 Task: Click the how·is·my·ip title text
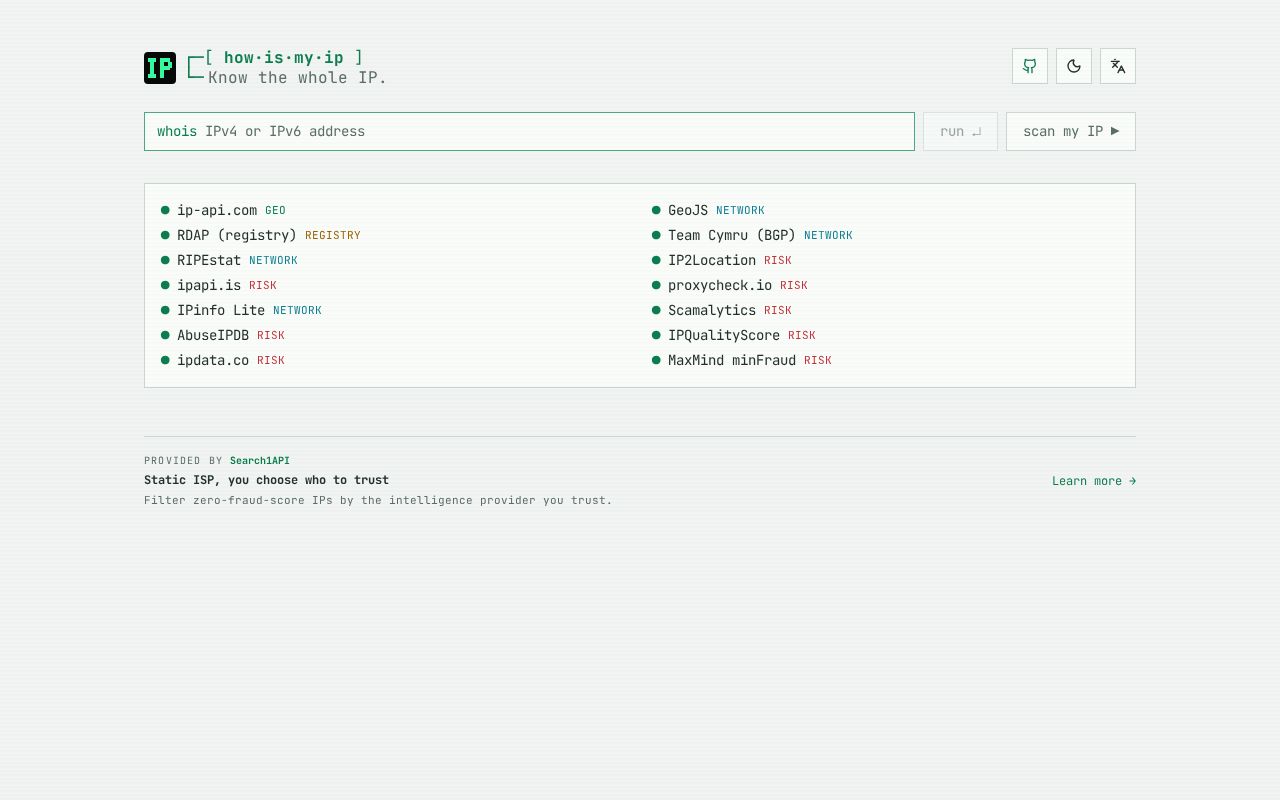pos(284,58)
